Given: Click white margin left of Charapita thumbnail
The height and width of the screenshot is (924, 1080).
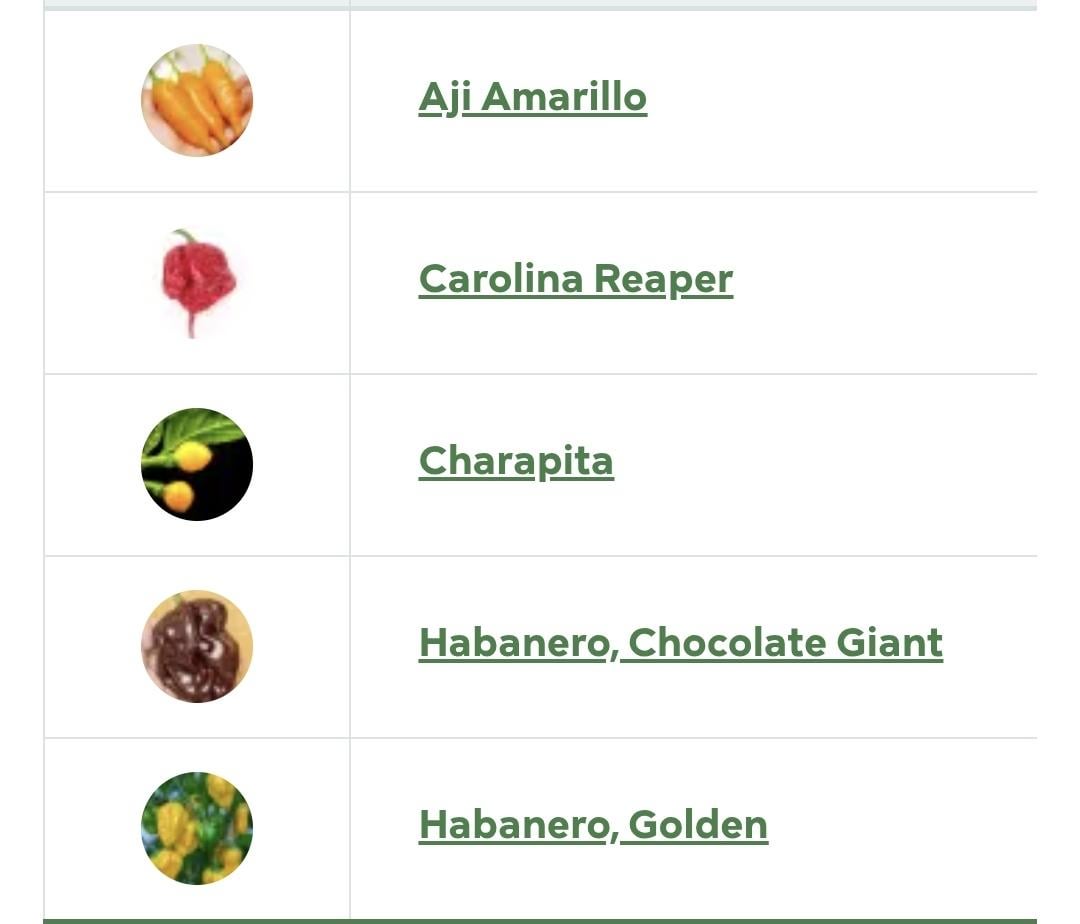Looking at the screenshot, I should point(90,464).
